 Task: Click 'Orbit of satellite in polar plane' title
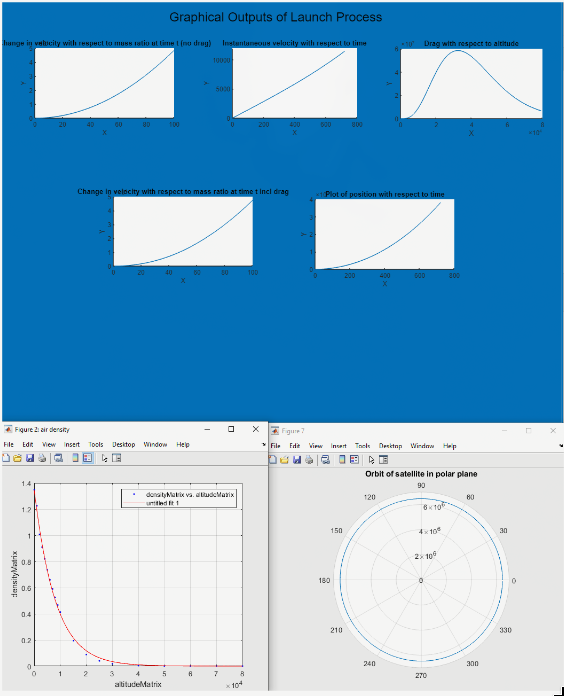421,474
